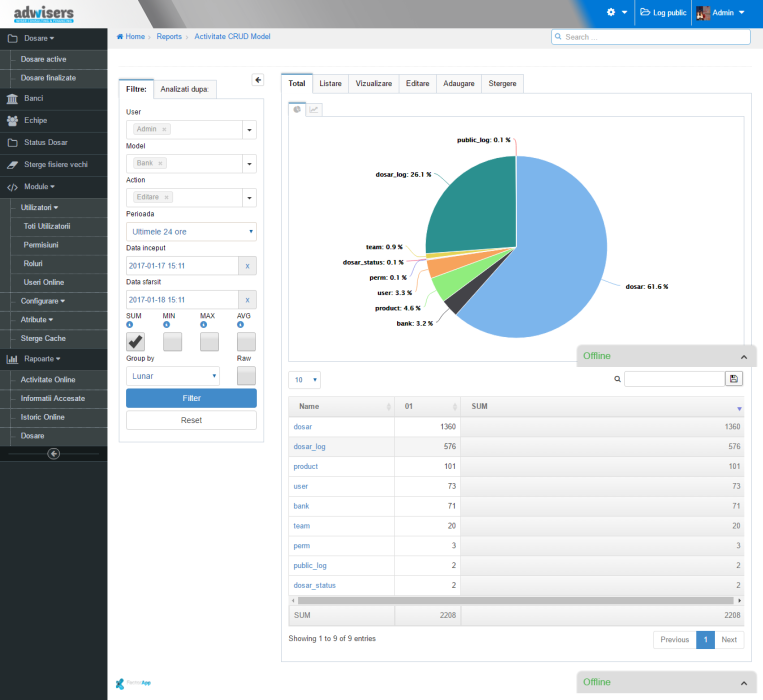Click Sterge fisiere vechi eraser item
This screenshot has height=700, width=763.
pyautogui.click(x=54, y=164)
